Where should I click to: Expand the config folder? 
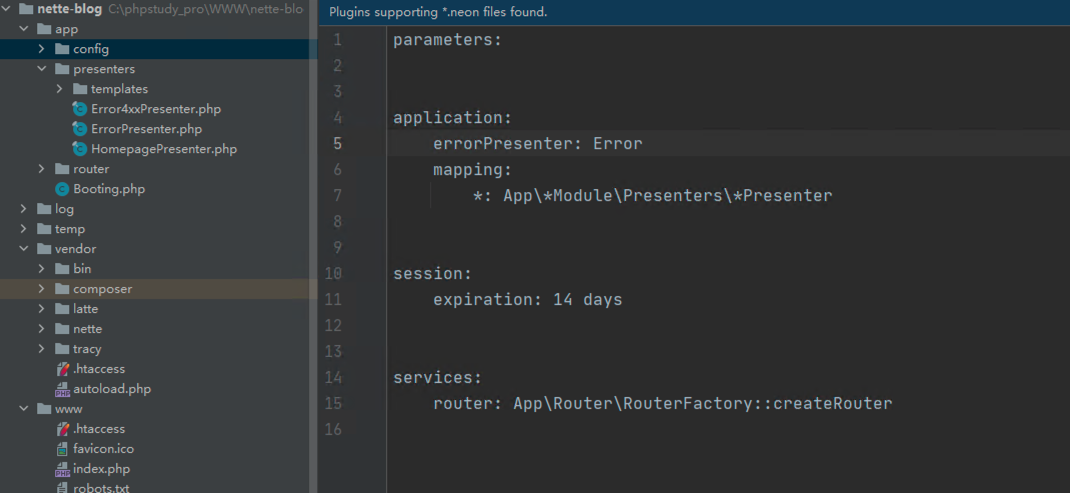click(41, 49)
